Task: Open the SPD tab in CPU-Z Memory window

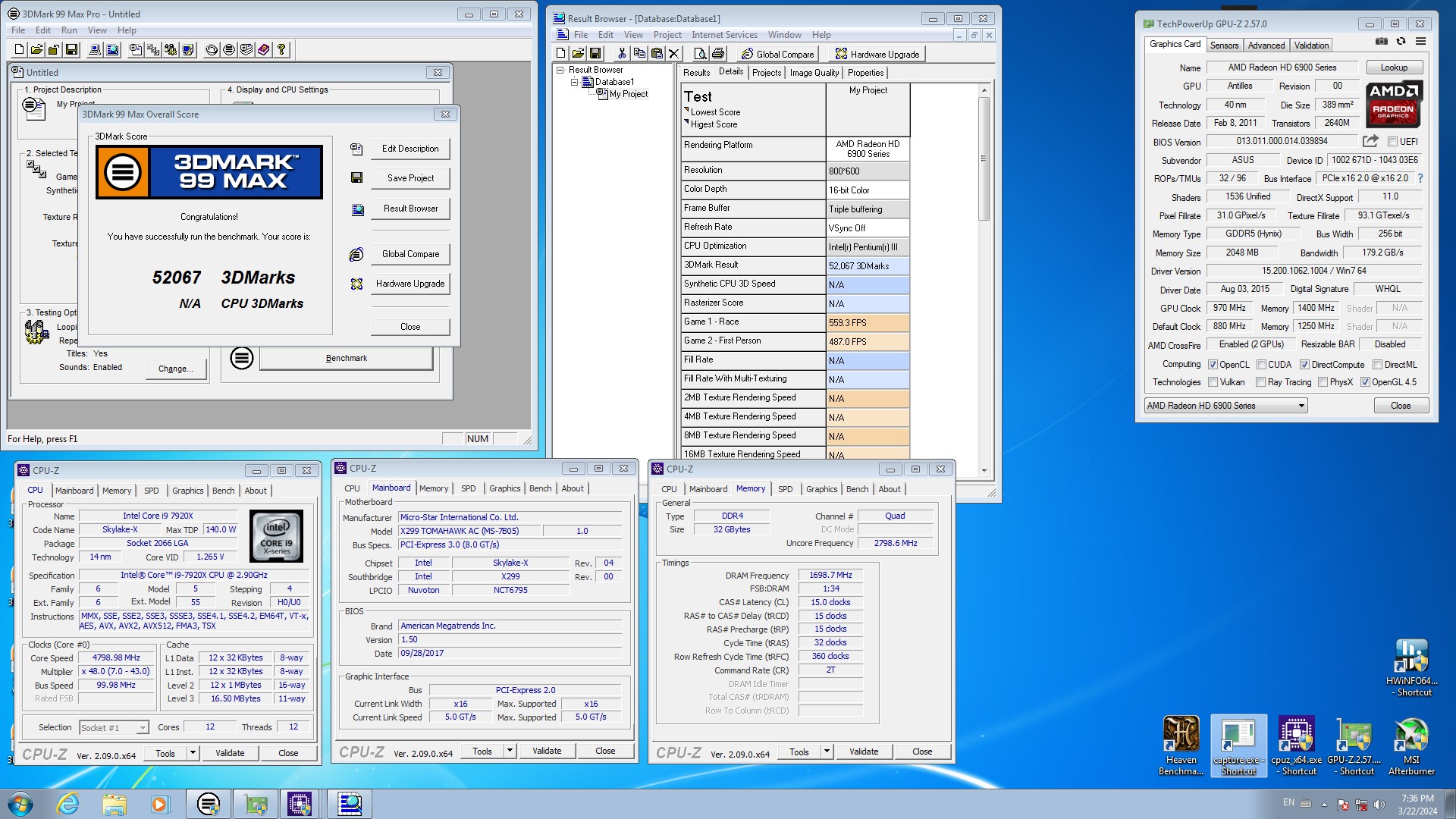Action: coord(785,489)
